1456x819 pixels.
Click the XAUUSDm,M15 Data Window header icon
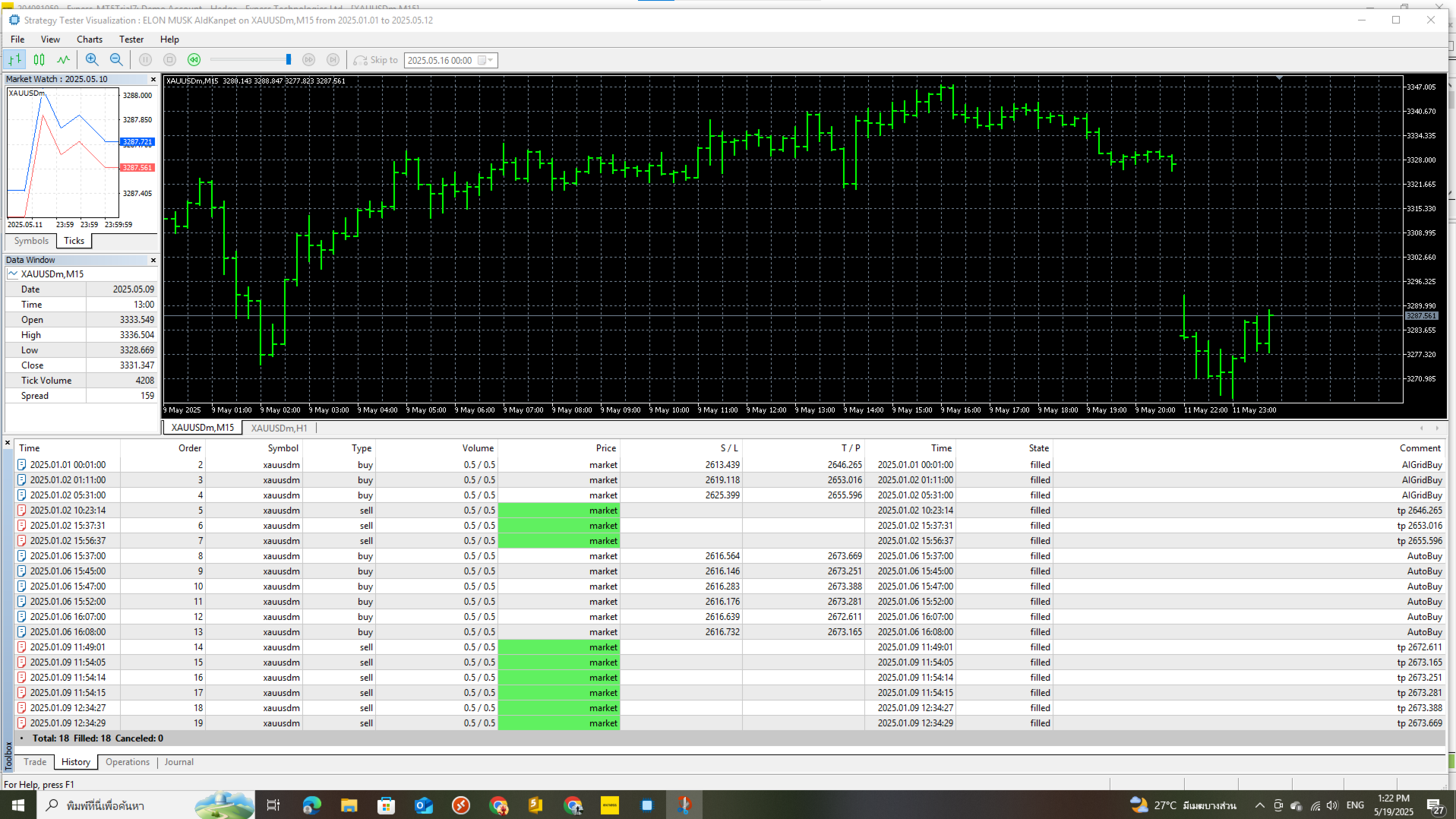[x=13, y=274]
